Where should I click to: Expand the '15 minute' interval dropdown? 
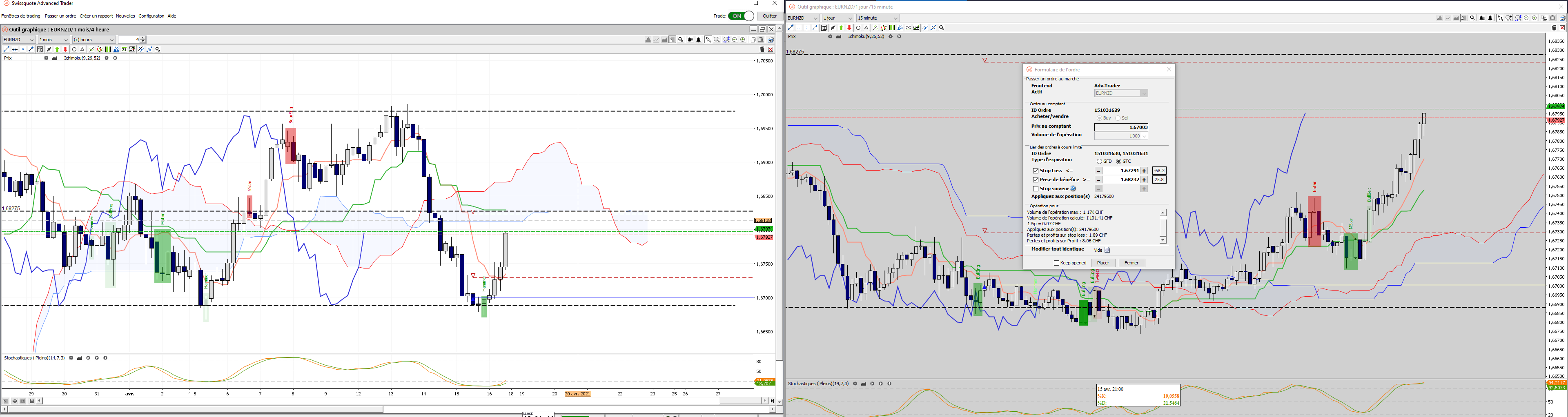click(x=877, y=18)
